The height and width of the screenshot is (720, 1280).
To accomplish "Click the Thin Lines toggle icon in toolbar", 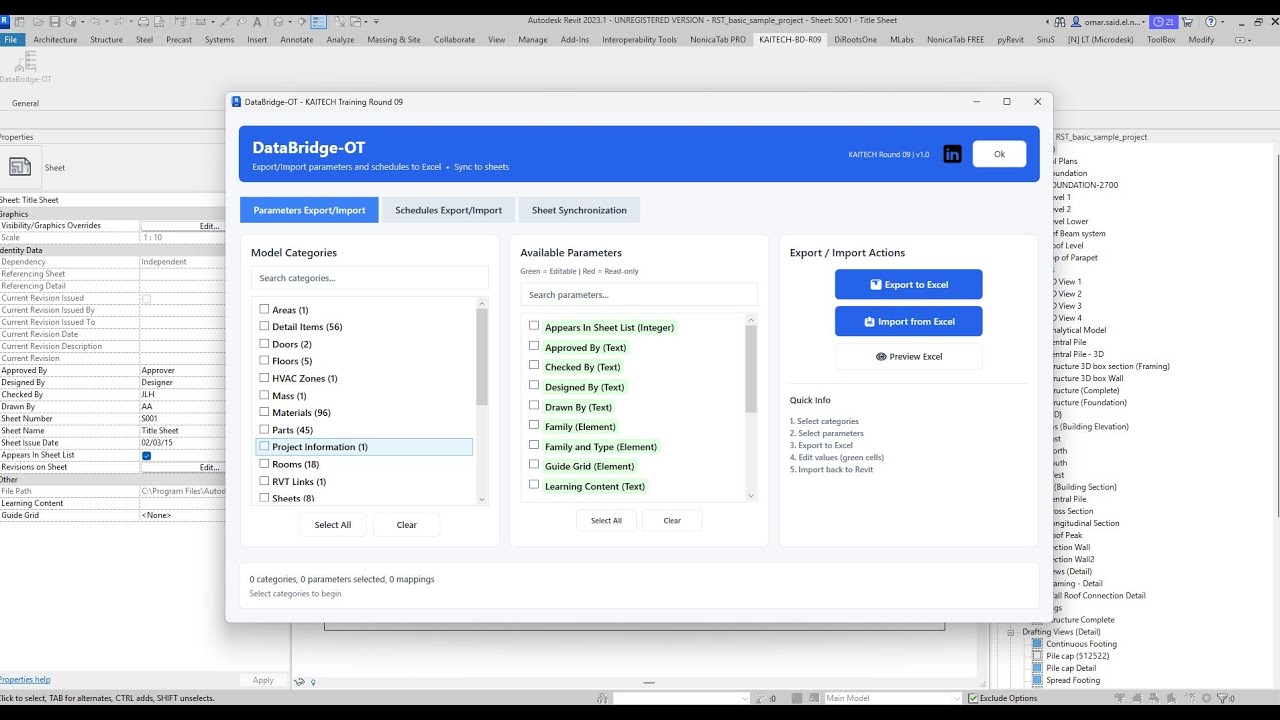I will (318, 21).
